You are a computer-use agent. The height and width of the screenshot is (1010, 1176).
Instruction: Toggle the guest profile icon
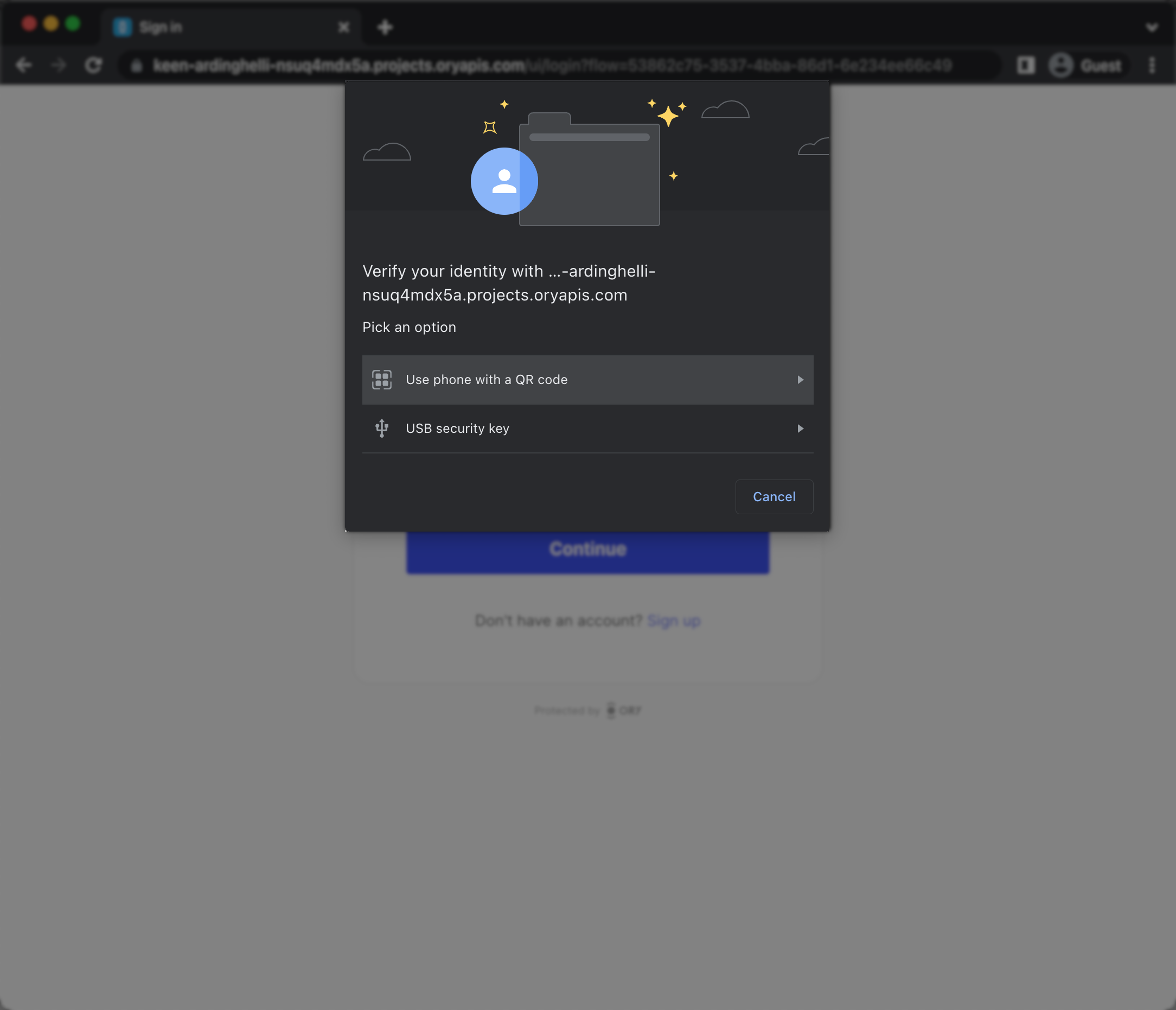pyautogui.click(x=1062, y=65)
